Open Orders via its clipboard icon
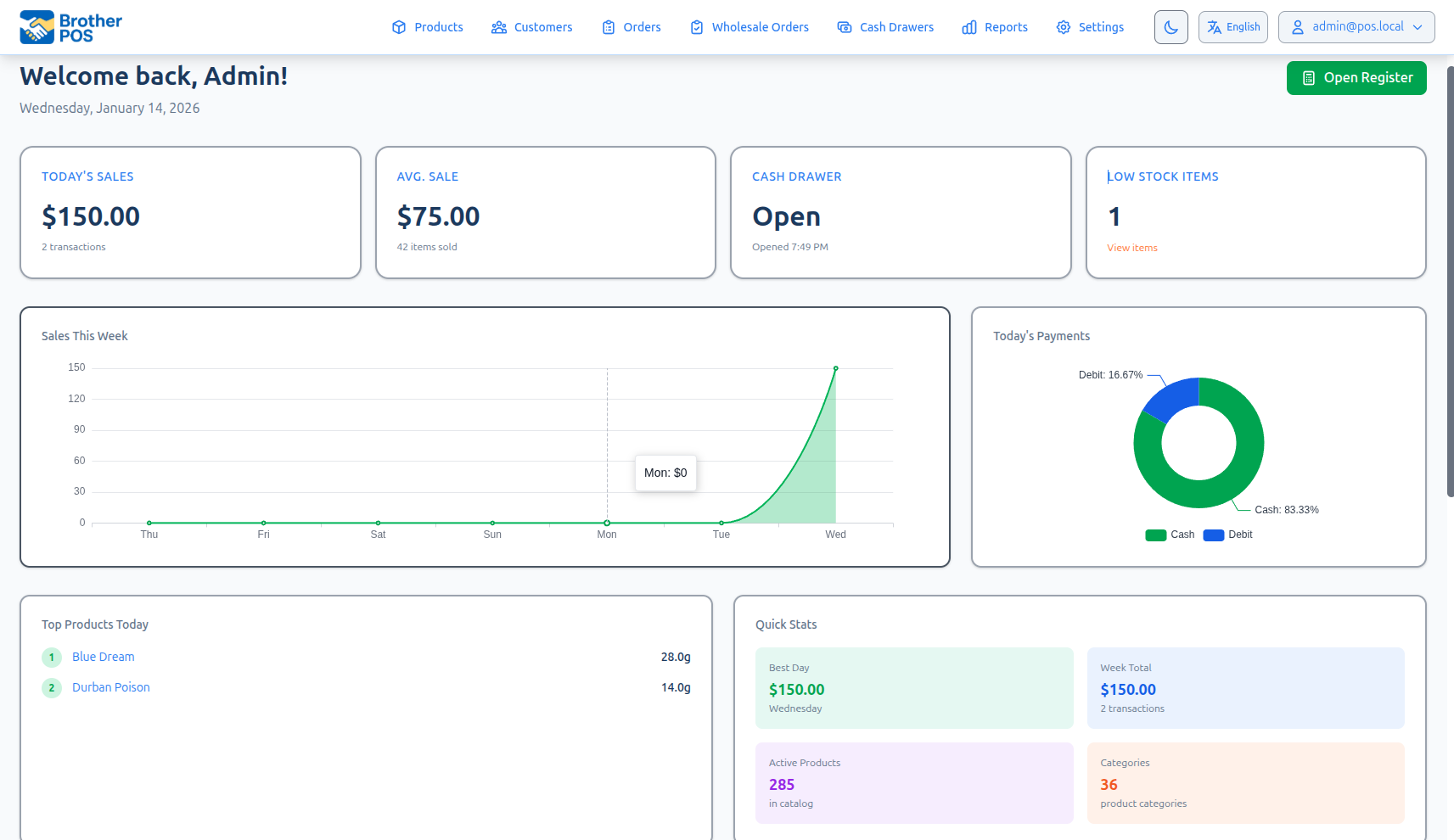 click(x=608, y=26)
